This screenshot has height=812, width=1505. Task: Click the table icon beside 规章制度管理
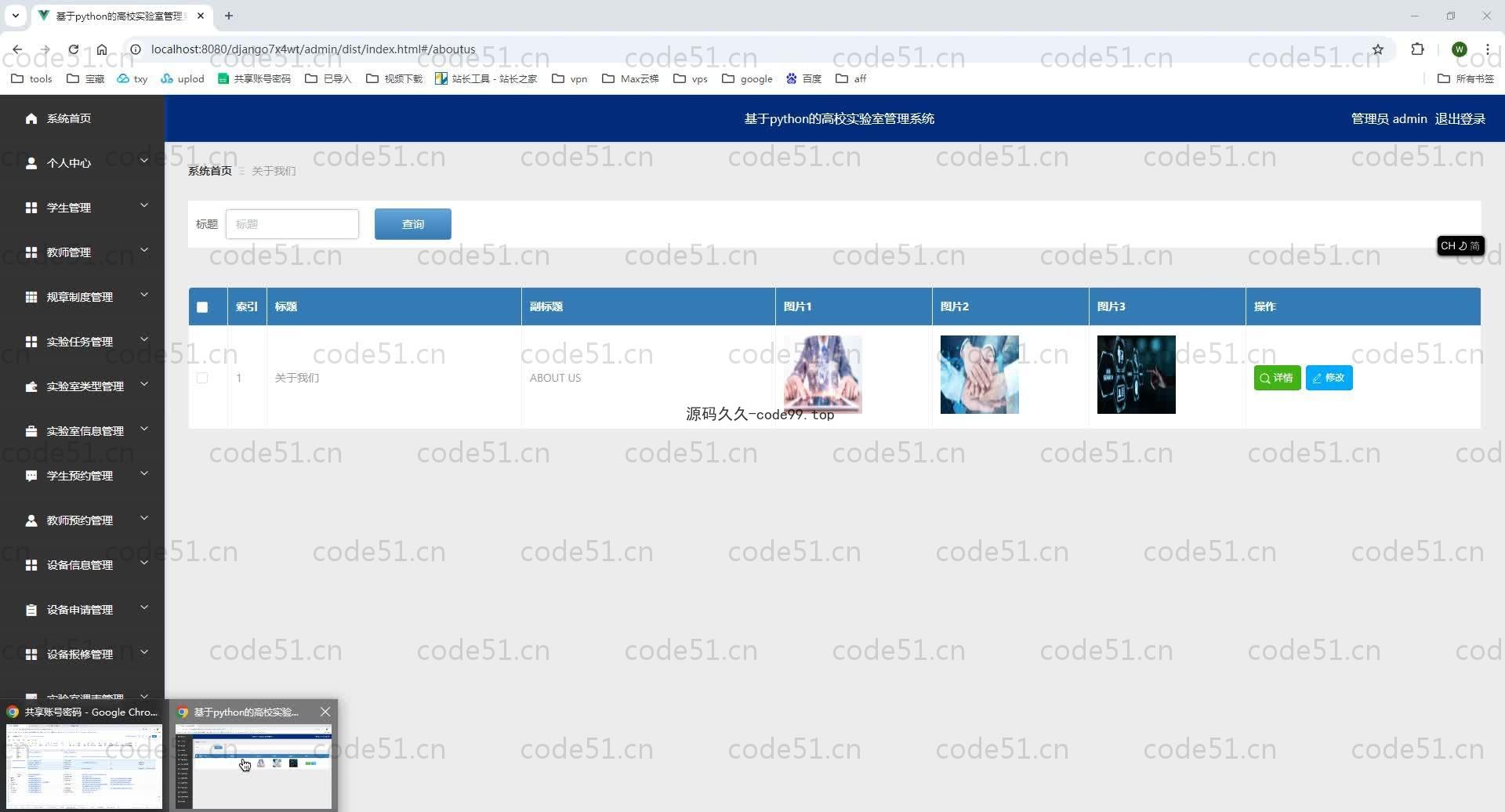(x=31, y=297)
